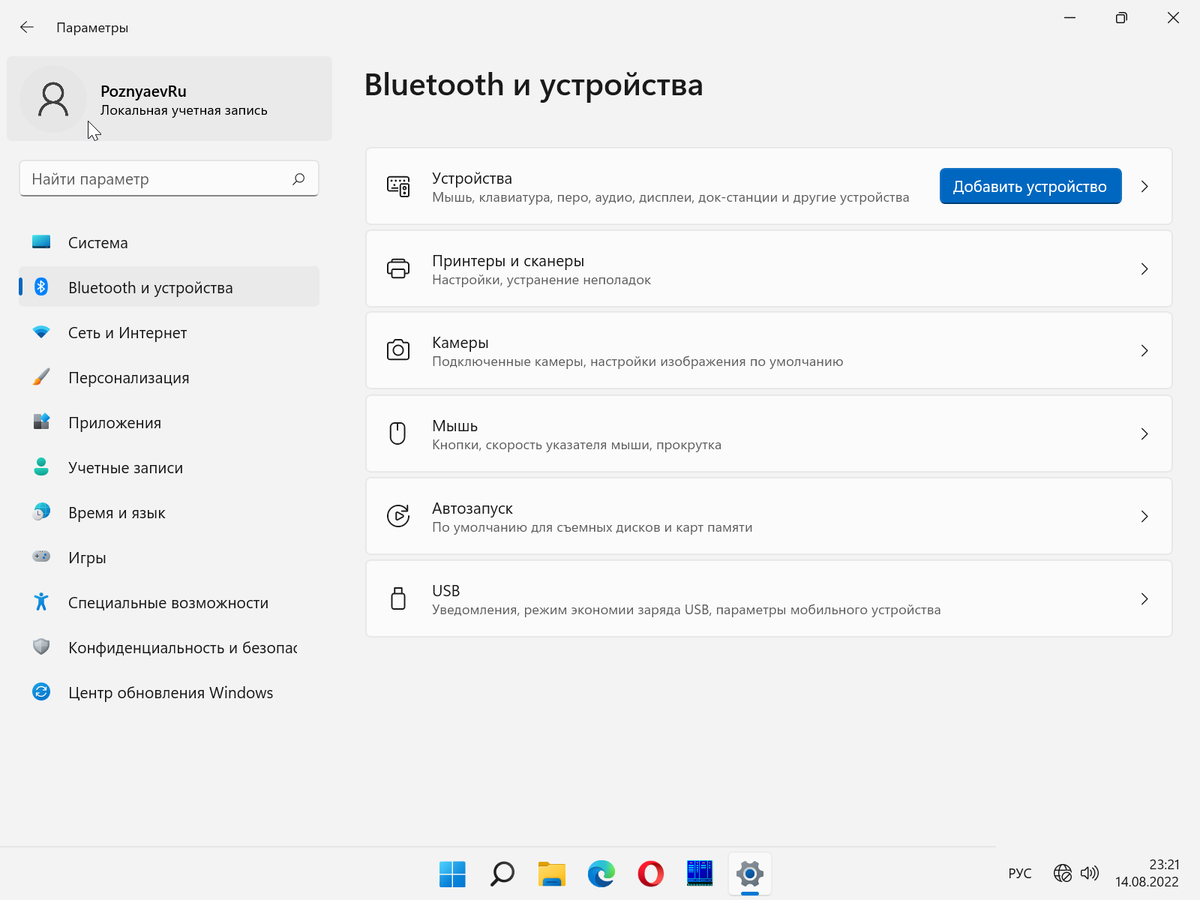1200x900 pixels.
Task: Open Мышь settings card
Action: point(769,433)
